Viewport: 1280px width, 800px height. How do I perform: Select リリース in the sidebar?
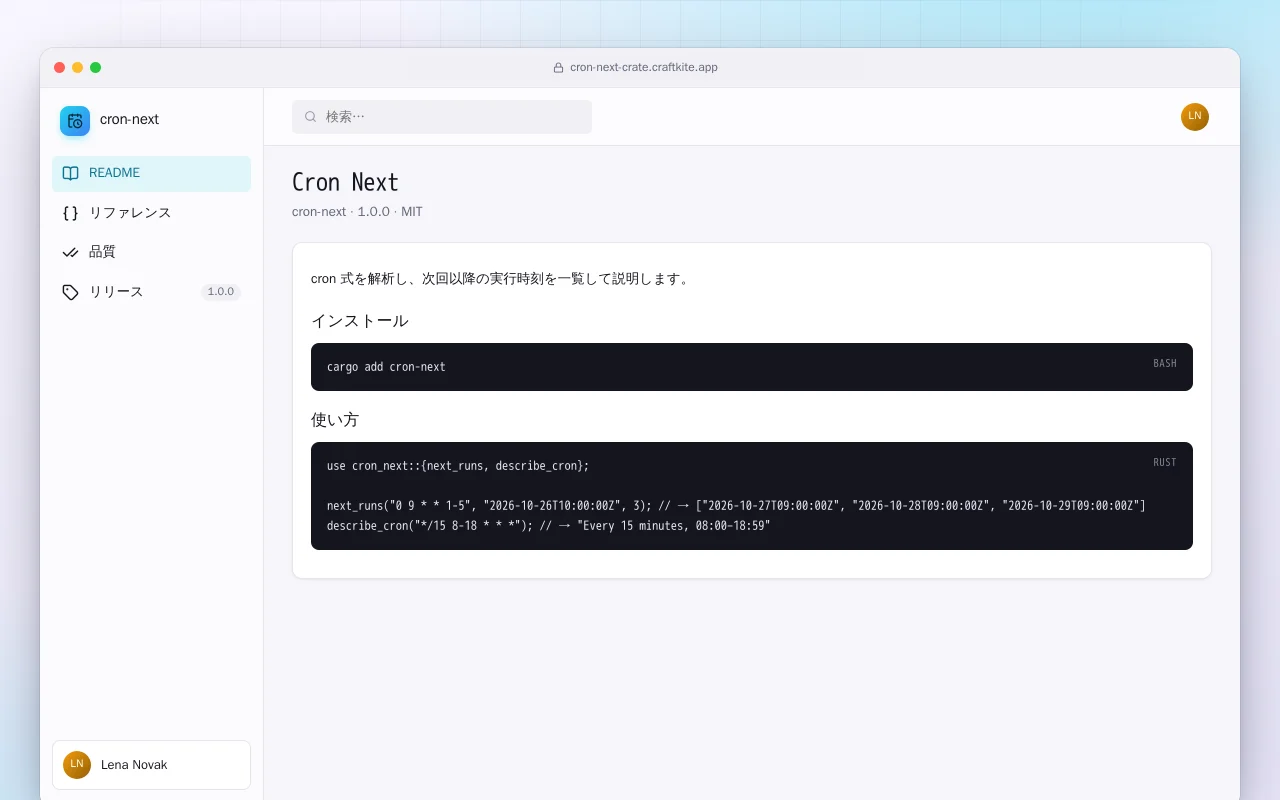click(151, 292)
